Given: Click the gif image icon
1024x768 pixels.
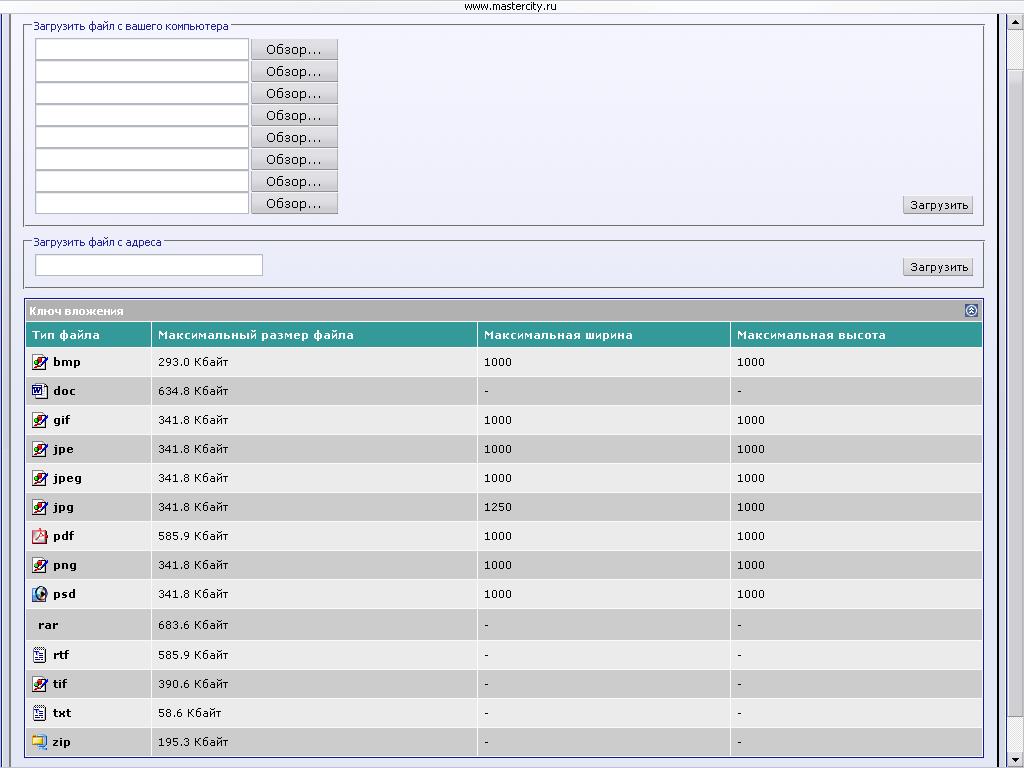Looking at the screenshot, I should 40,420.
